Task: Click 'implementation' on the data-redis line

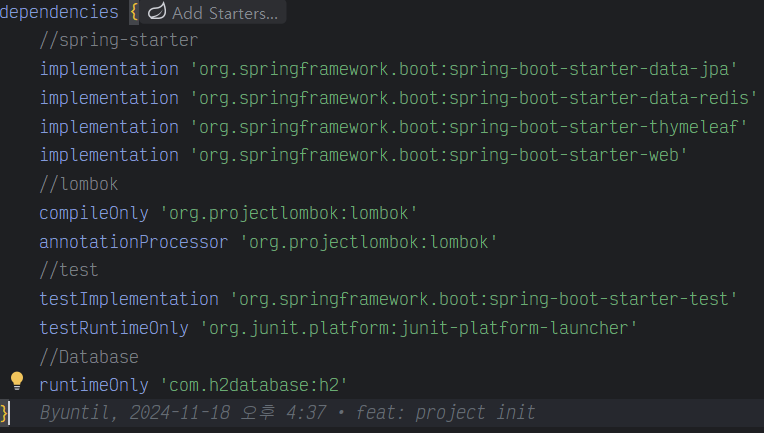Action: [109, 98]
